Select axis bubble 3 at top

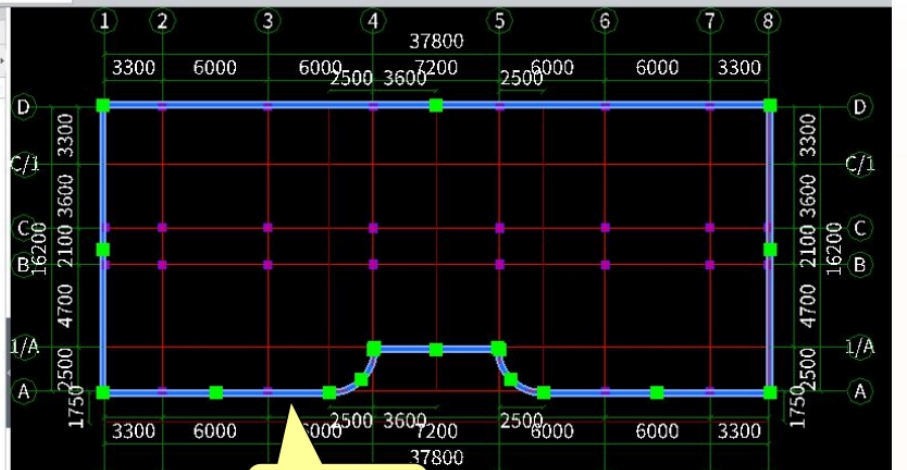268,21
